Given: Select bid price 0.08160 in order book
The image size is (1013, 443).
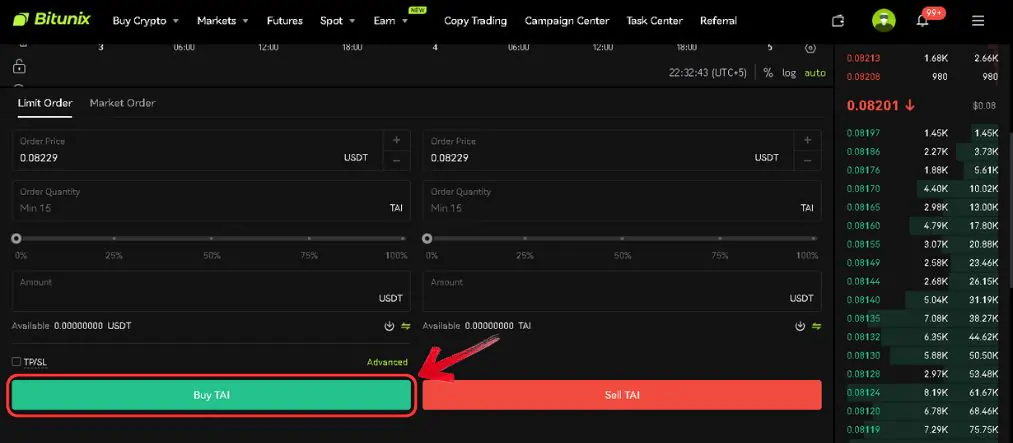Looking at the screenshot, I should (863, 226).
